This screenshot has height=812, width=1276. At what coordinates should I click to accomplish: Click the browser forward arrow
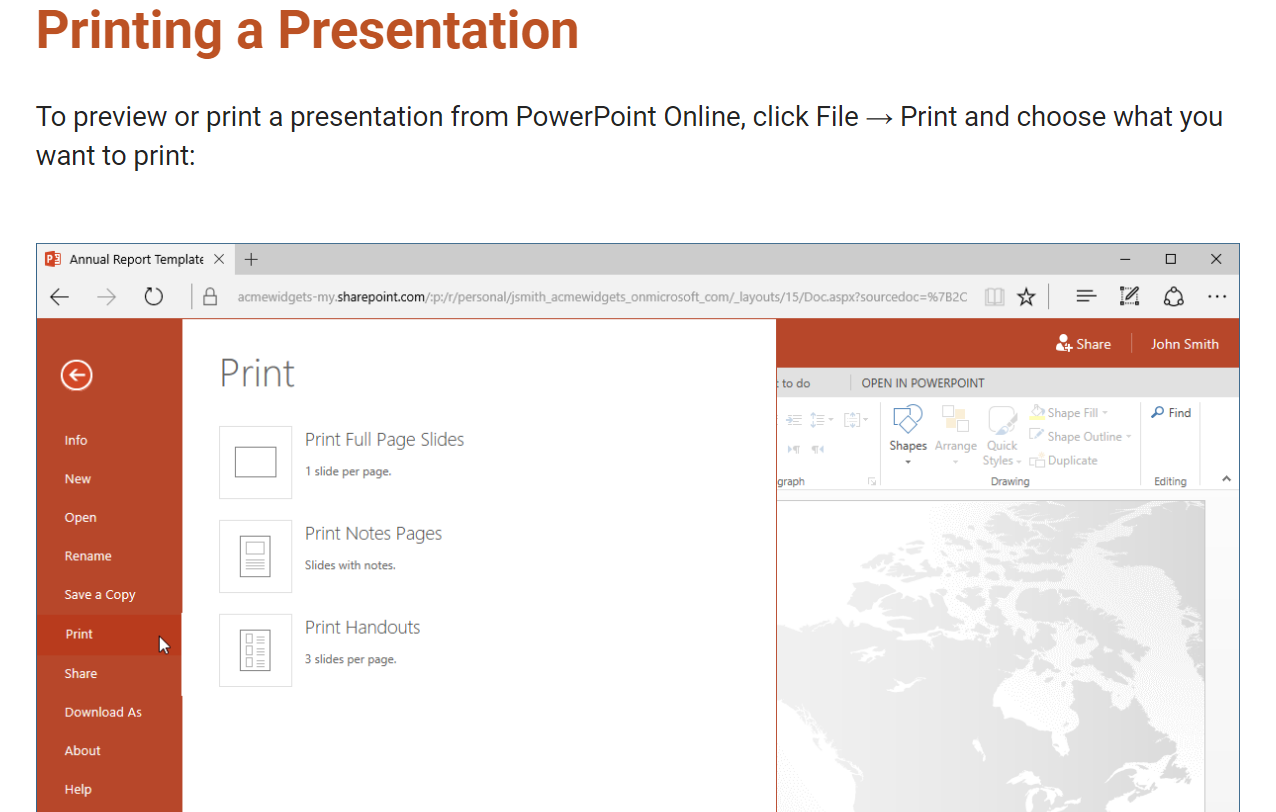[x=107, y=297]
